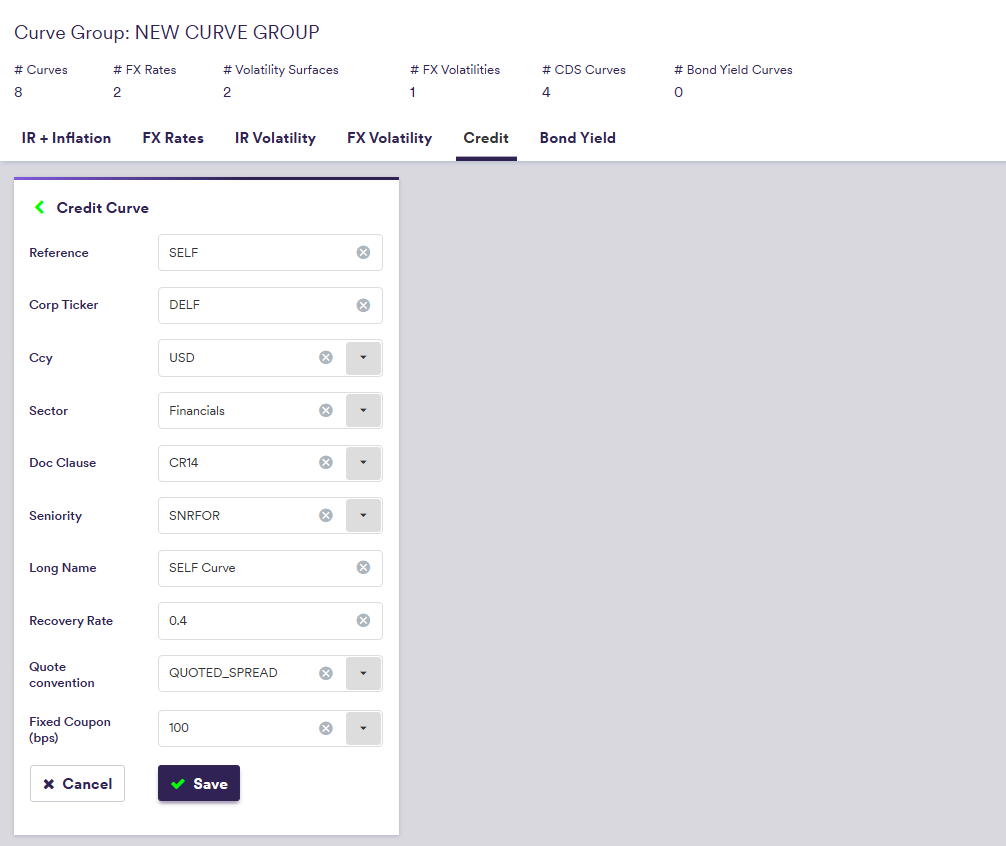The height and width of the screenshot is (846, 1006).
Task: Open the Doc Clause dropdown
Action: pyautogui.click(x=363, y=463)
